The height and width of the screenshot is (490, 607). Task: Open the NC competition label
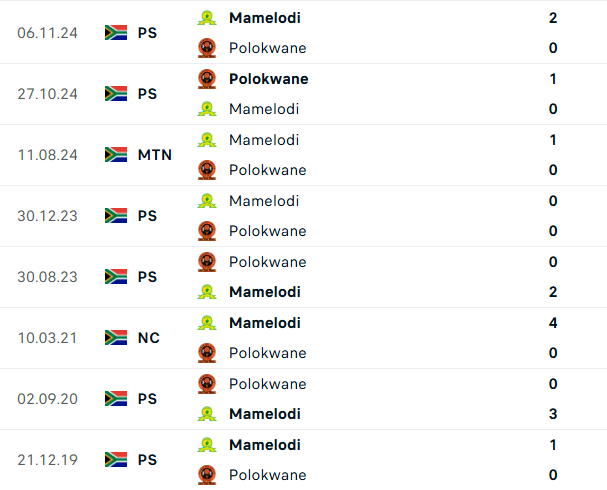pyautogui.click(x=149, y=338)
